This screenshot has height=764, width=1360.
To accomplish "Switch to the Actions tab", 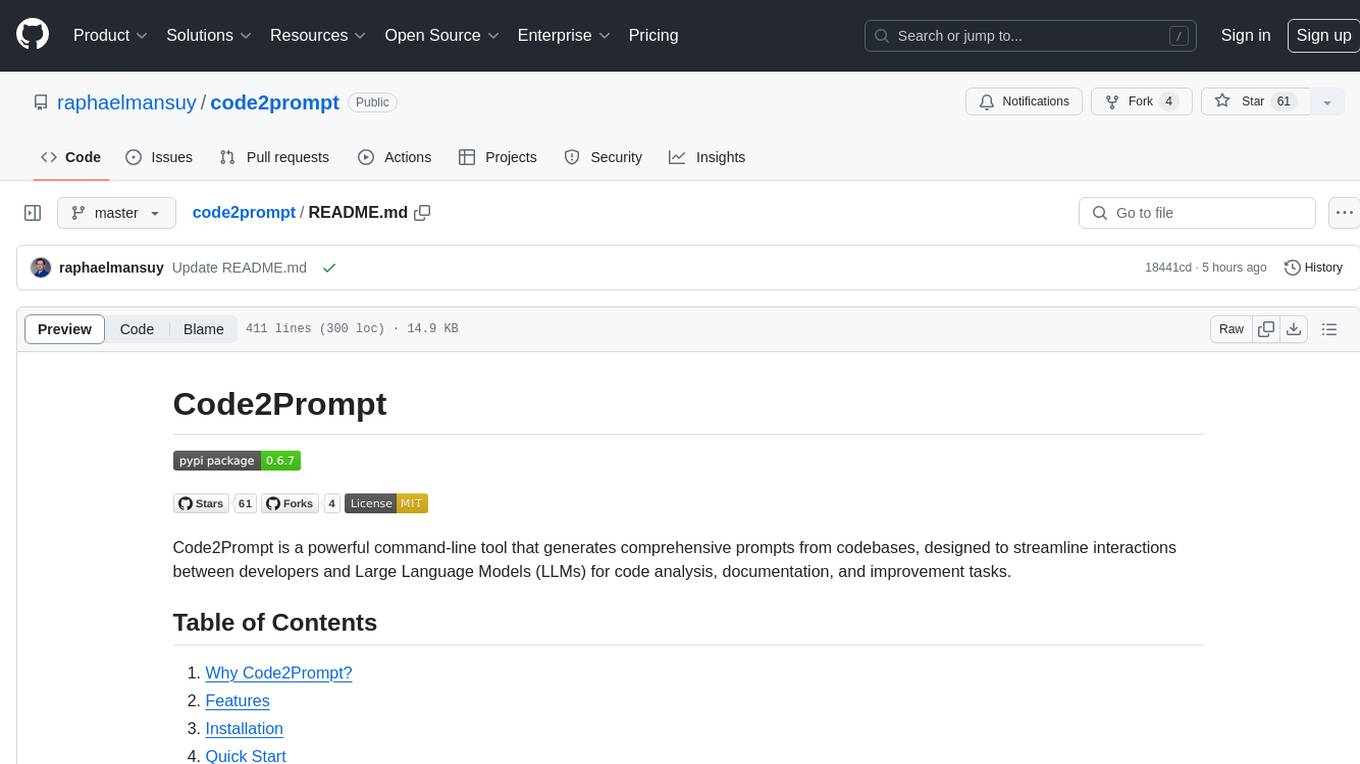I will pyautogui.click(x=394, y=157).
